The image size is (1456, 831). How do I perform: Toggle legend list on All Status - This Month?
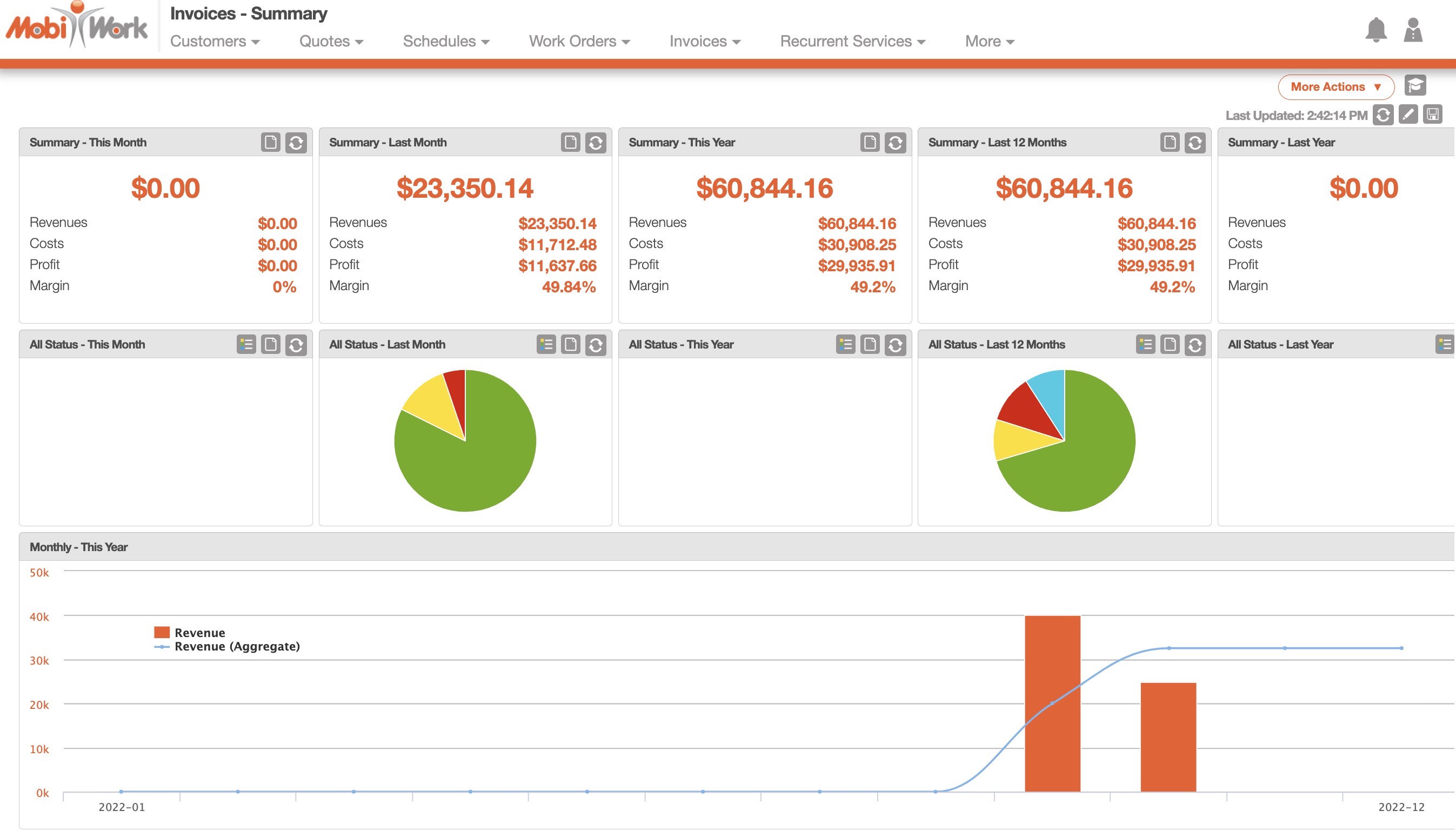click(x=246, y=345)
